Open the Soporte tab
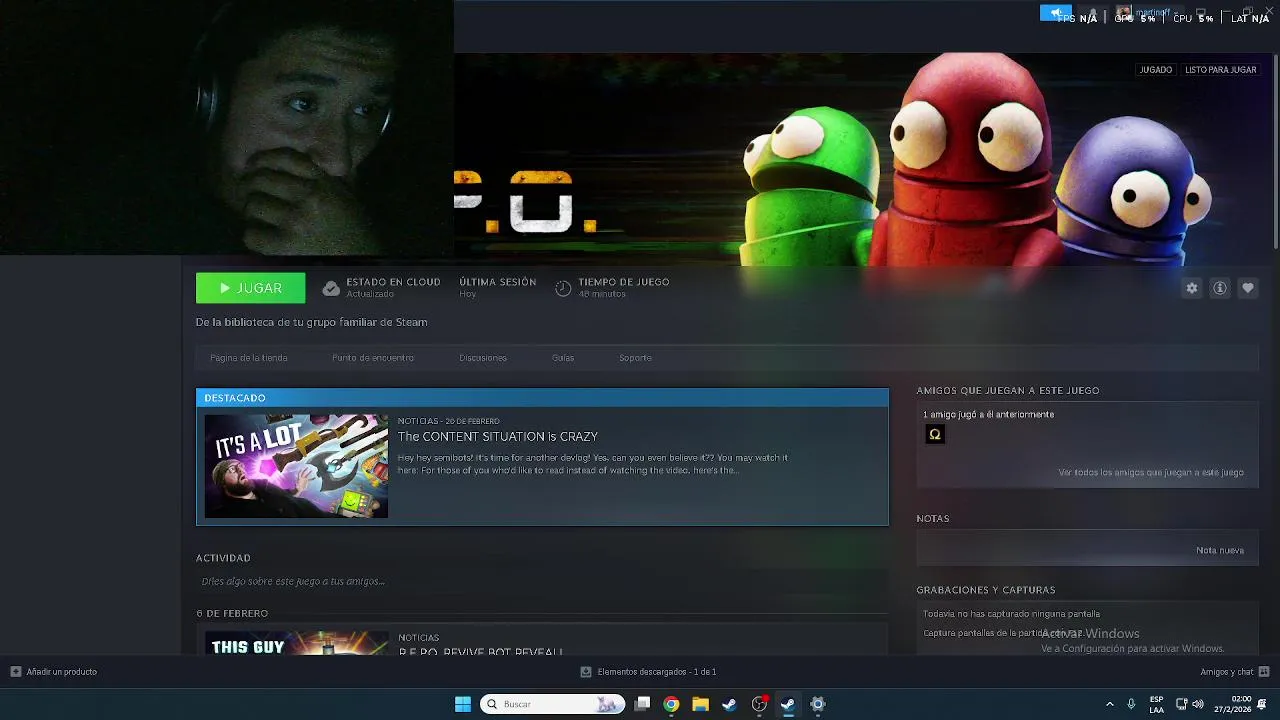 click(635, 358)
